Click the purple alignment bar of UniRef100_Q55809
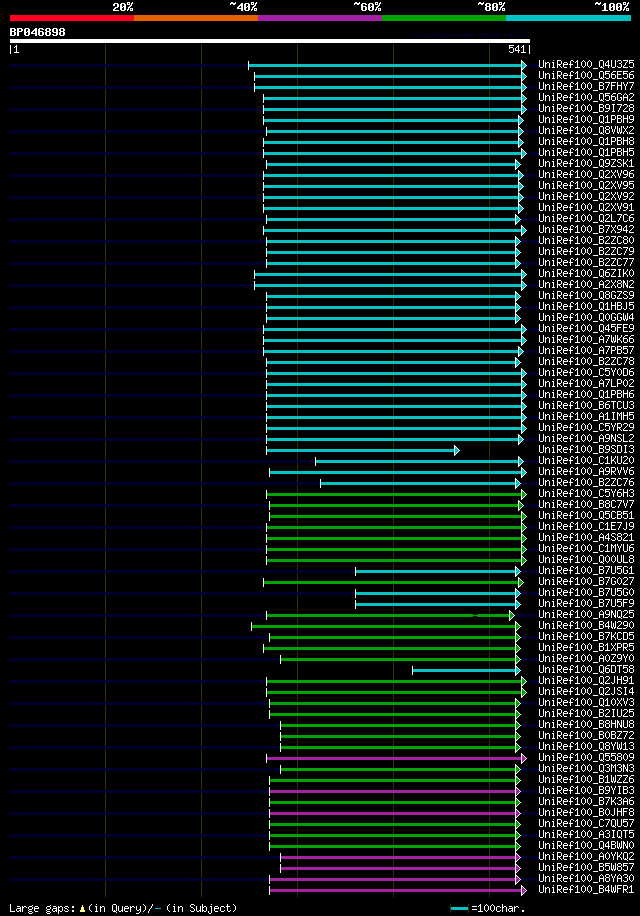 (x=396, y=758)
